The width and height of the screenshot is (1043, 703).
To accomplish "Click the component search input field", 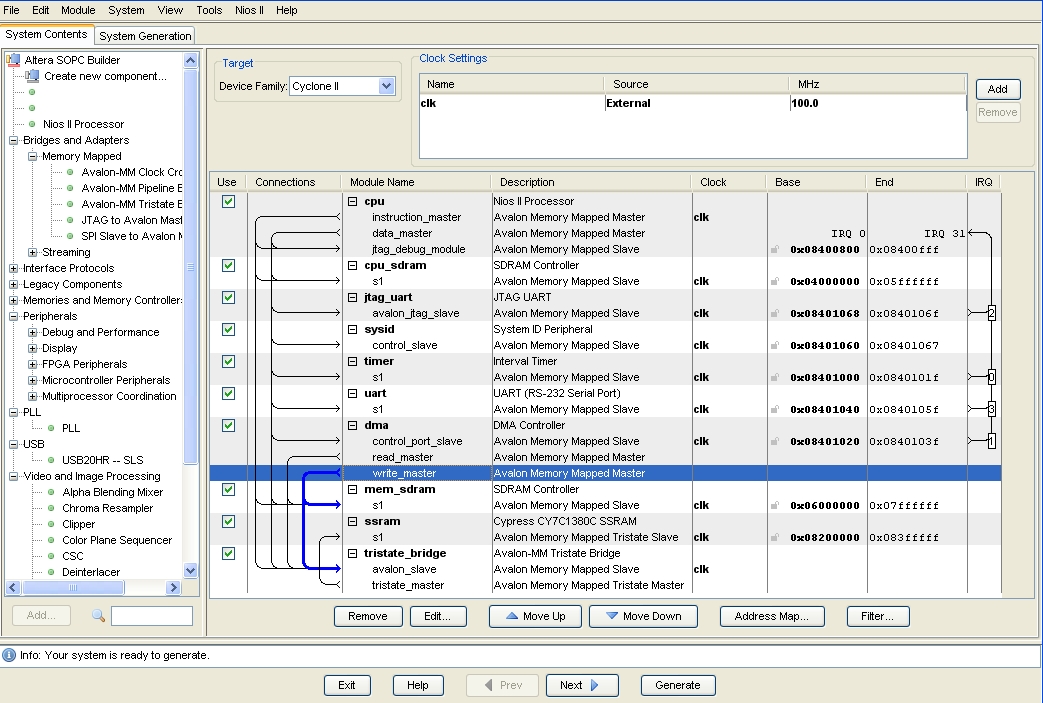I will tap(151, 616).
